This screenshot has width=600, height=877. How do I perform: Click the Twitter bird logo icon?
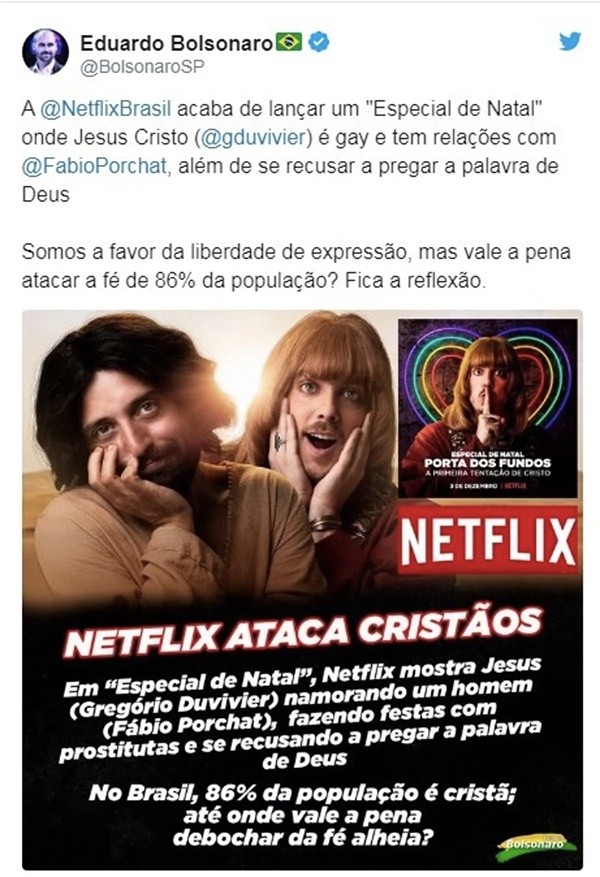[570, 41]
